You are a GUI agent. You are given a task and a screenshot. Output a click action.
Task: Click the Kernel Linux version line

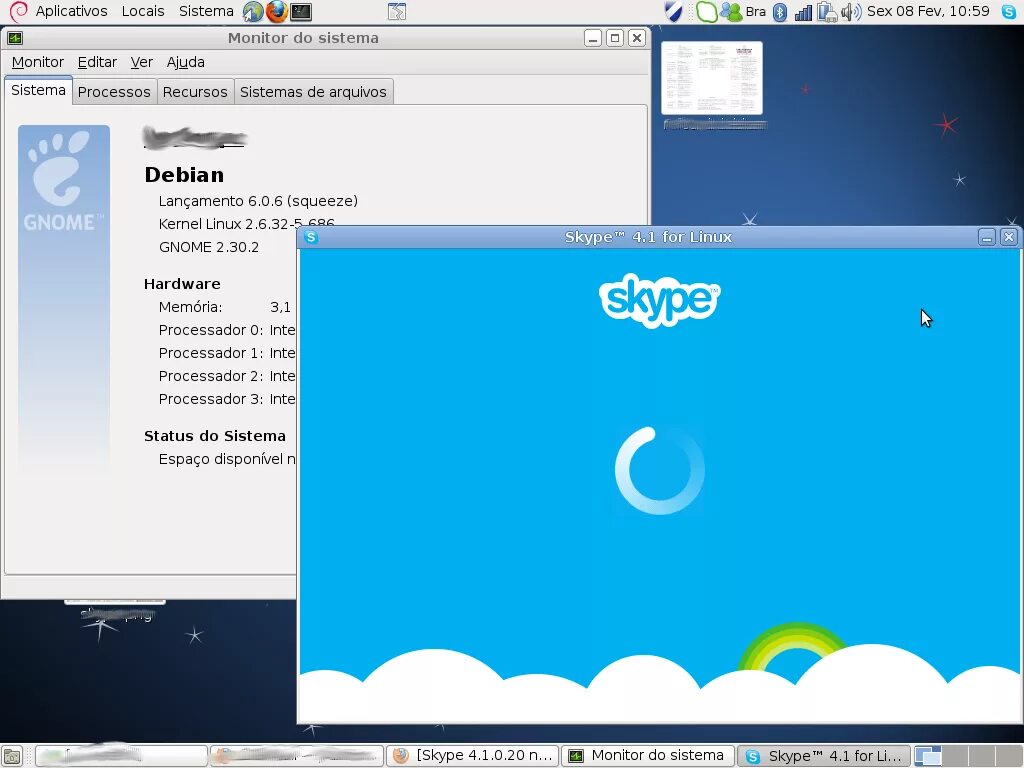[x=246, y=223]
